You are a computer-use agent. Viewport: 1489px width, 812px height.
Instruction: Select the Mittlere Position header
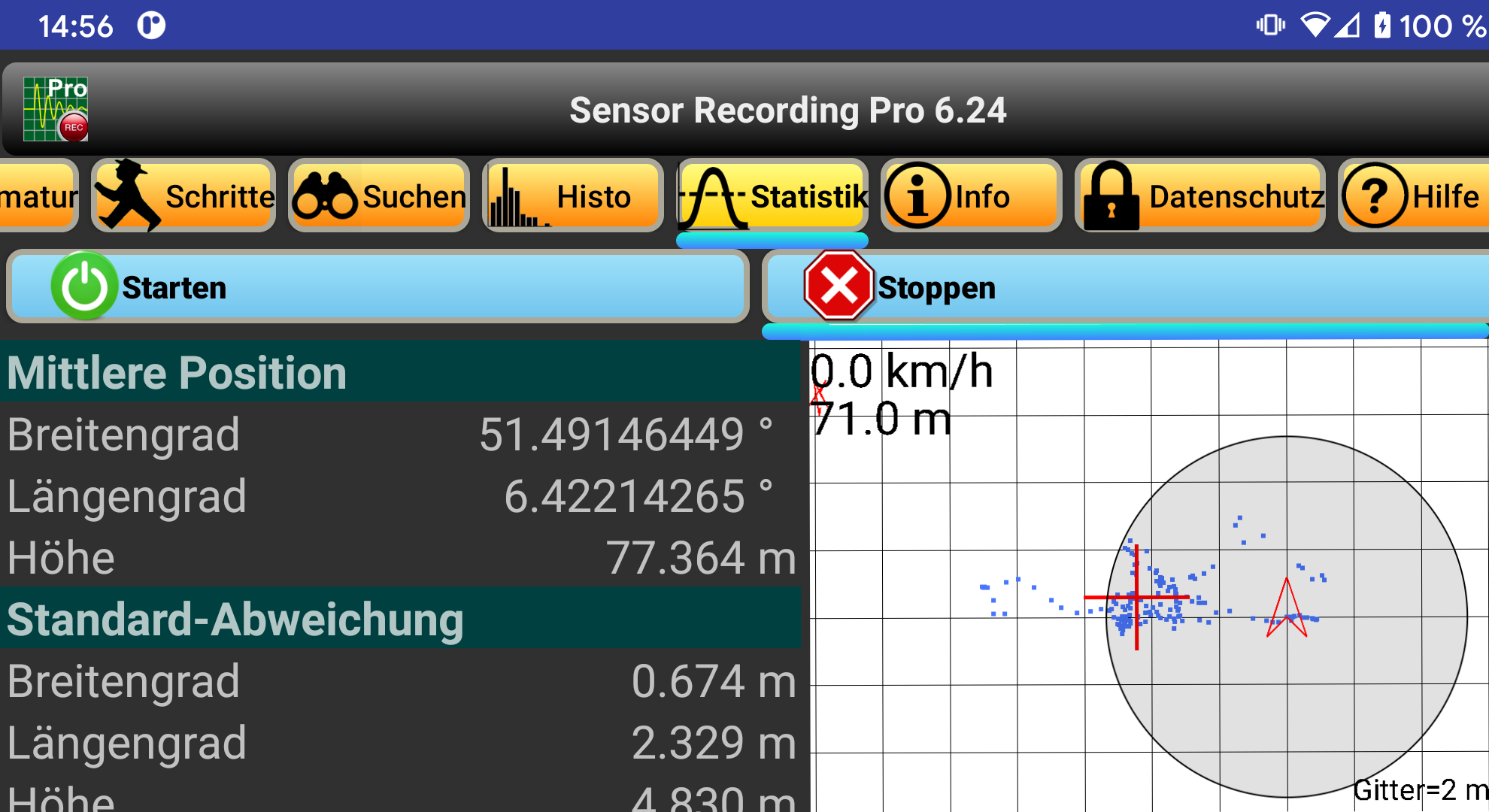pyautogui.click(x=400, y=371)
